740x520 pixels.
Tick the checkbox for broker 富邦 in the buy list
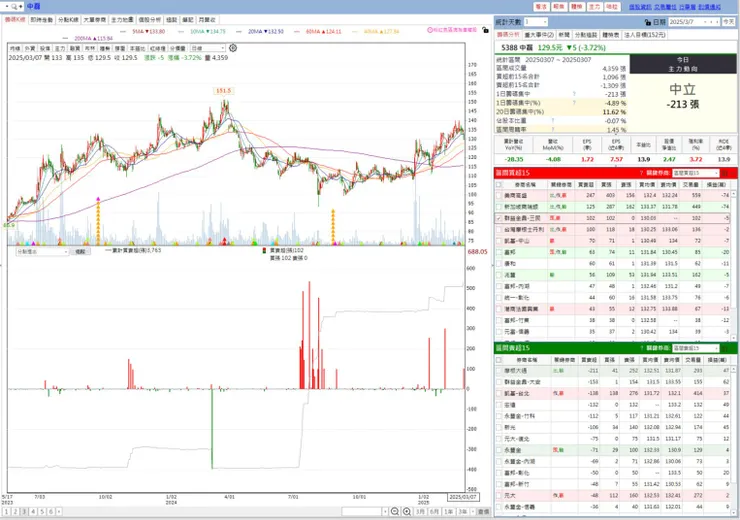(499, 252)
